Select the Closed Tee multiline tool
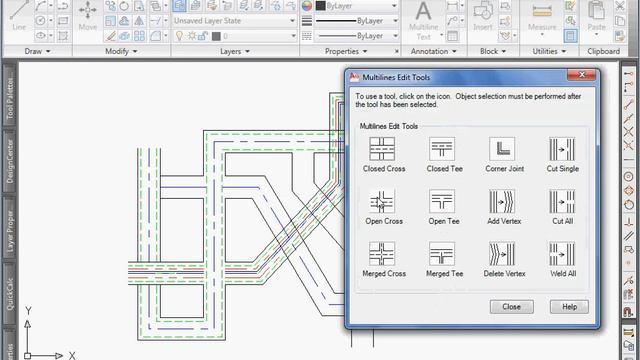Screen dimensions: 640x360 coord(442,149)
